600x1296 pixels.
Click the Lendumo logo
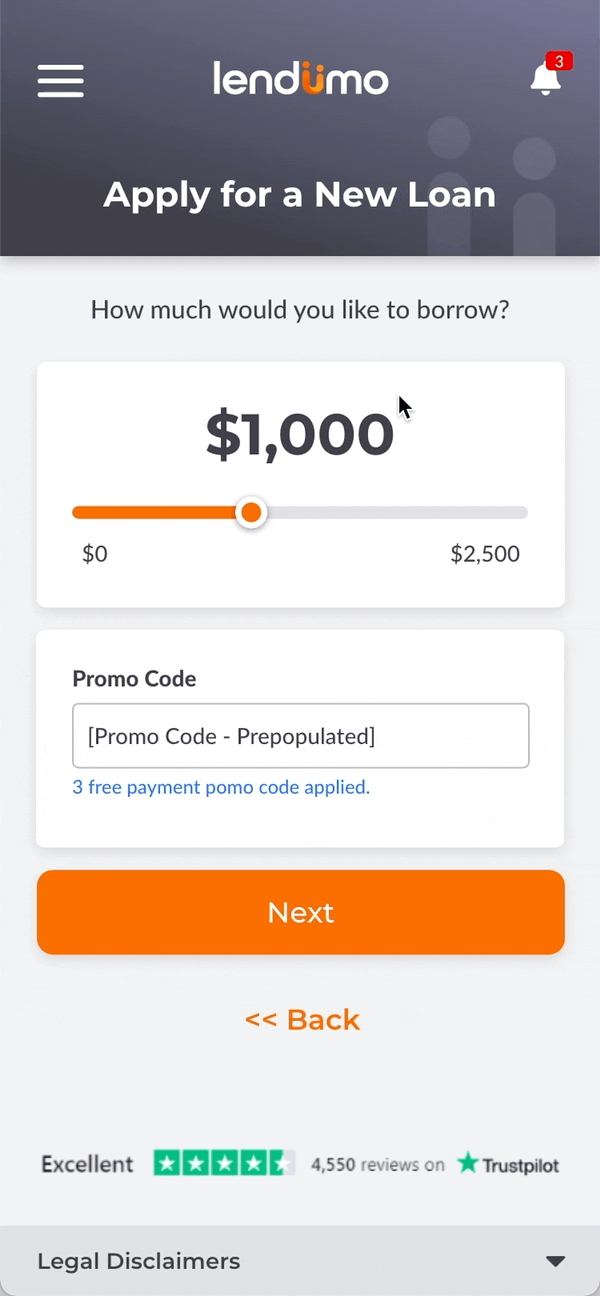(300, 79)
